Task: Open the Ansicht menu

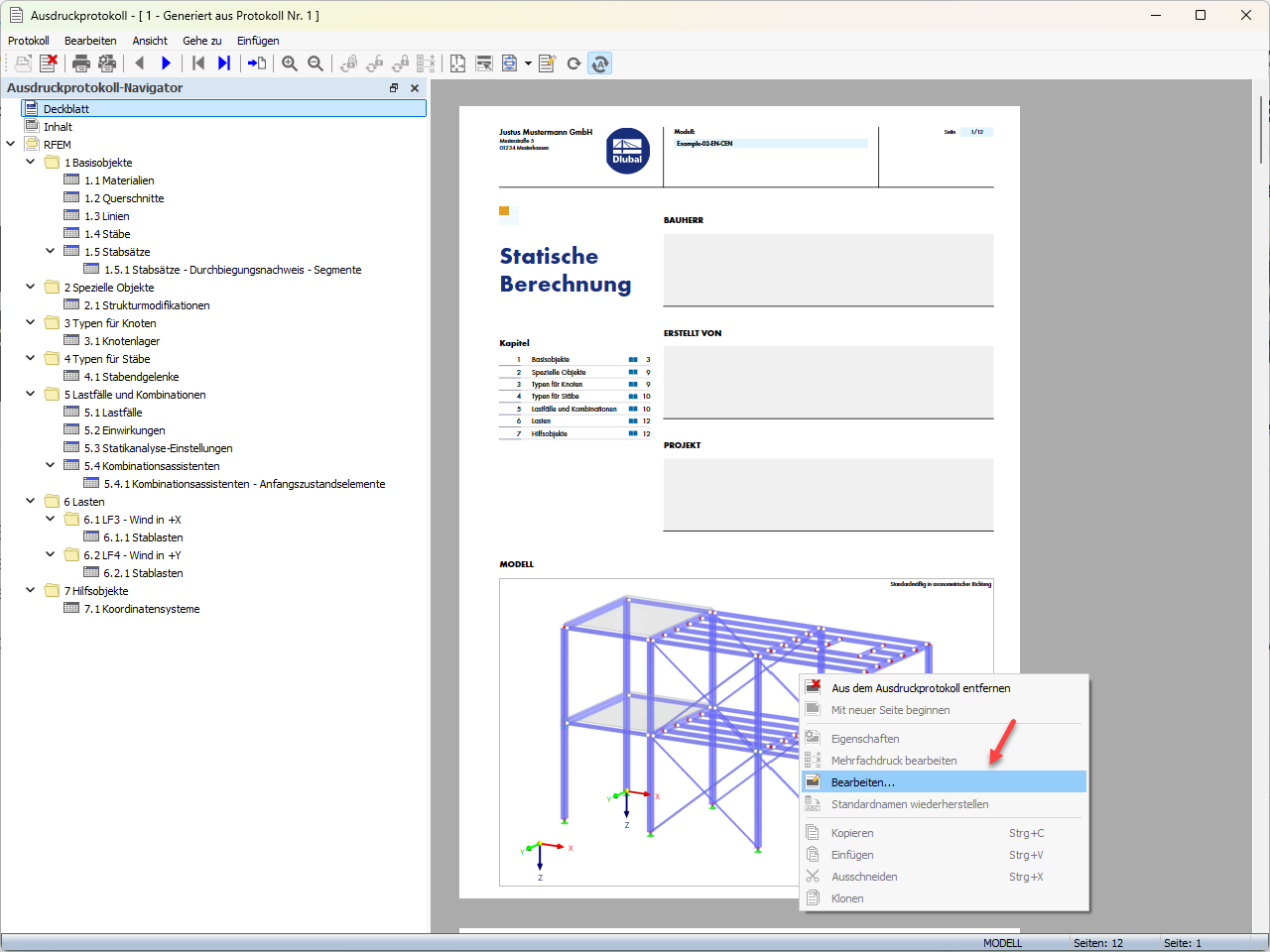Action: [x=150, y=41]
